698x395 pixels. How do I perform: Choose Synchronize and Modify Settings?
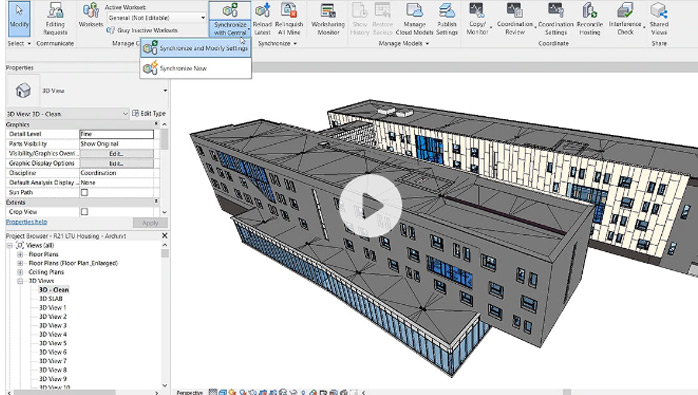pyautogui.click(x=196, y=48)
